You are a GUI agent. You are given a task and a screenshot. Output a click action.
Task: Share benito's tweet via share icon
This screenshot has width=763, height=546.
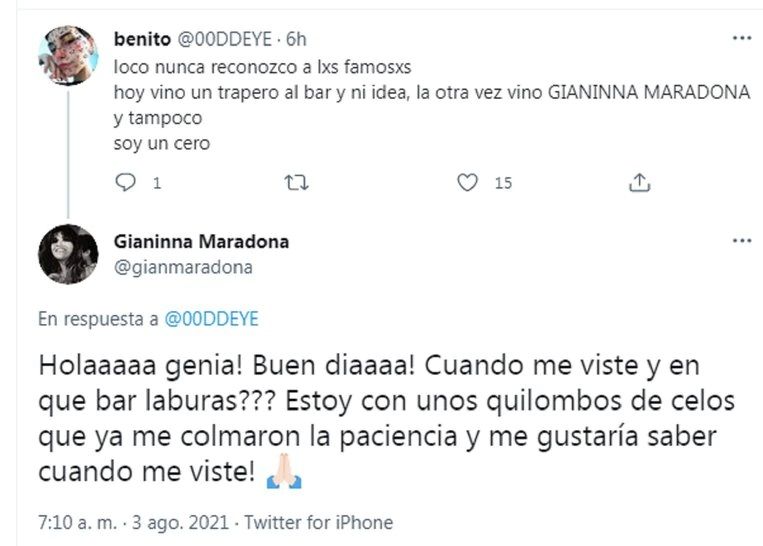tap(640, 183)
